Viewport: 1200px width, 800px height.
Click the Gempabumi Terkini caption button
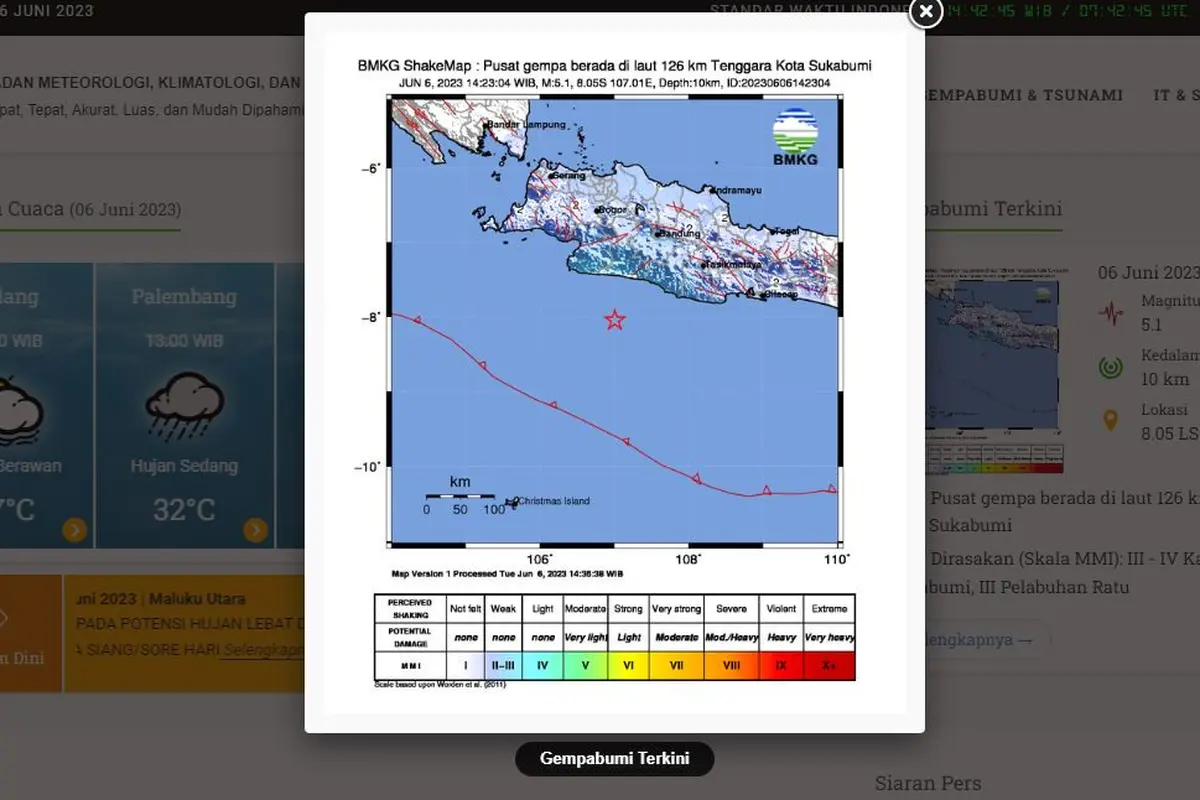615,758
